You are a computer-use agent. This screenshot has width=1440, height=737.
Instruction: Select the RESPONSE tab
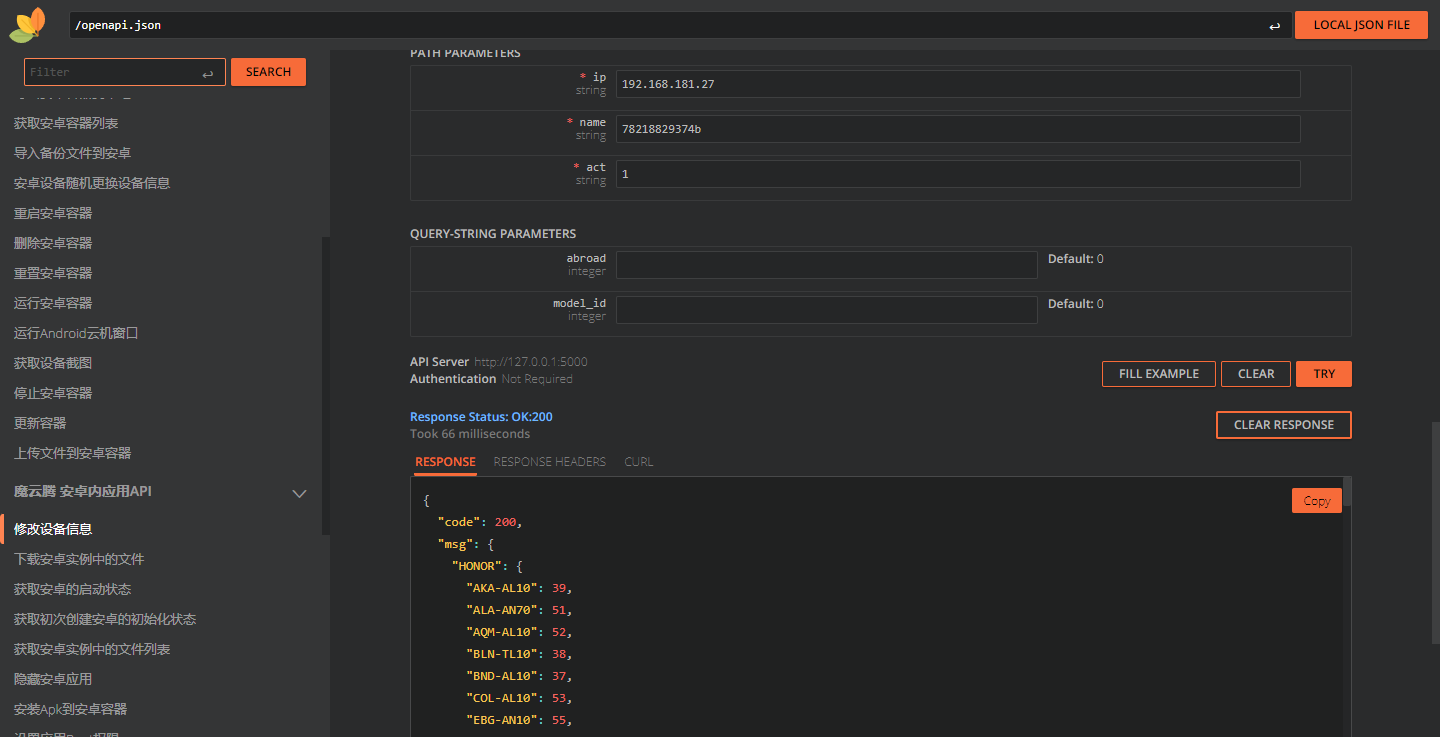click(445, 462)
